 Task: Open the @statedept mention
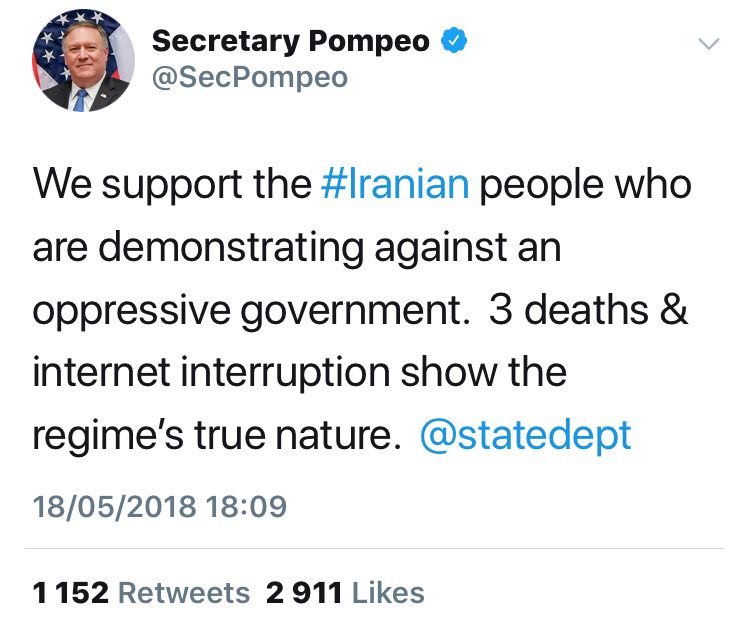(527, 436)
